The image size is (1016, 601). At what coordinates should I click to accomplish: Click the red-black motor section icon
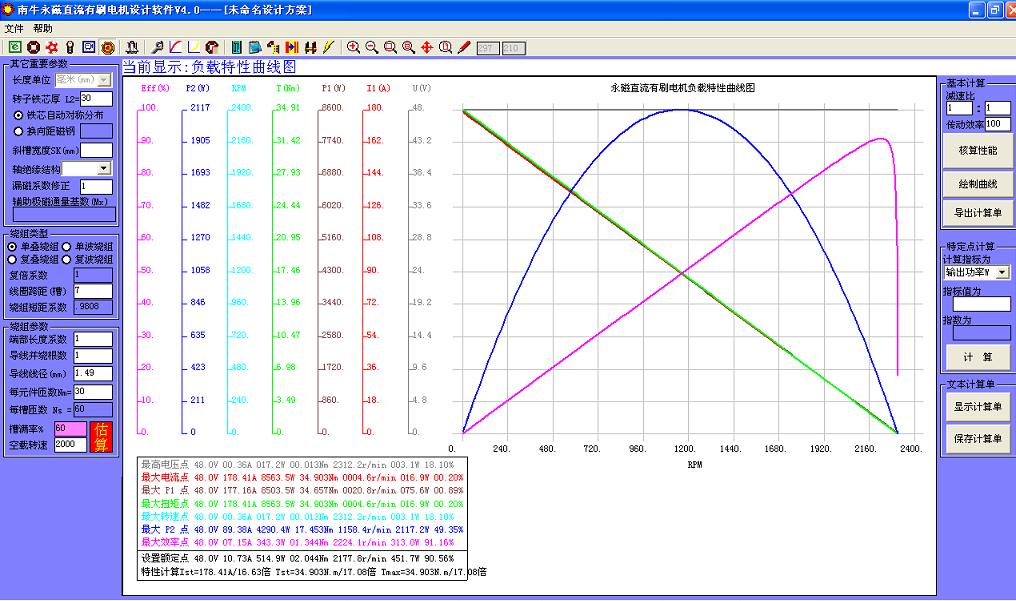click(x=212, y=47)
